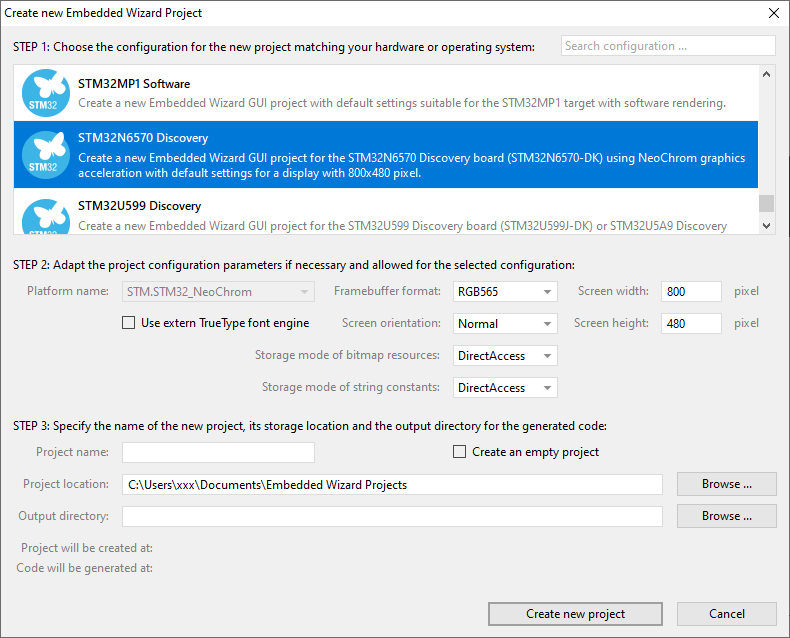Check the Create an empty project box
The width and height of the screenshot is (790, 638).
(460, 452)
